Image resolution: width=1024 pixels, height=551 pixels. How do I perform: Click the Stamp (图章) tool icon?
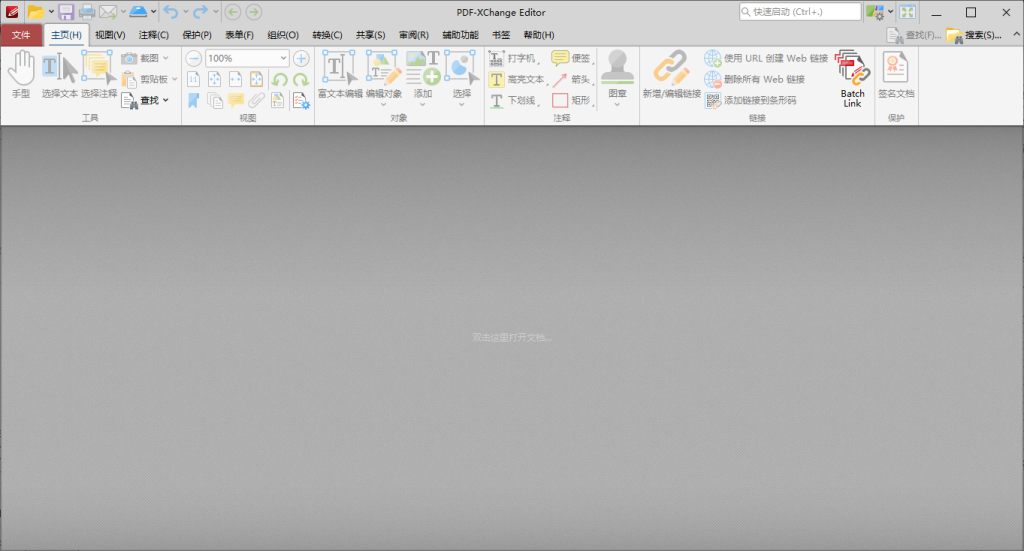pyautogui.click(x=617, y=68)
